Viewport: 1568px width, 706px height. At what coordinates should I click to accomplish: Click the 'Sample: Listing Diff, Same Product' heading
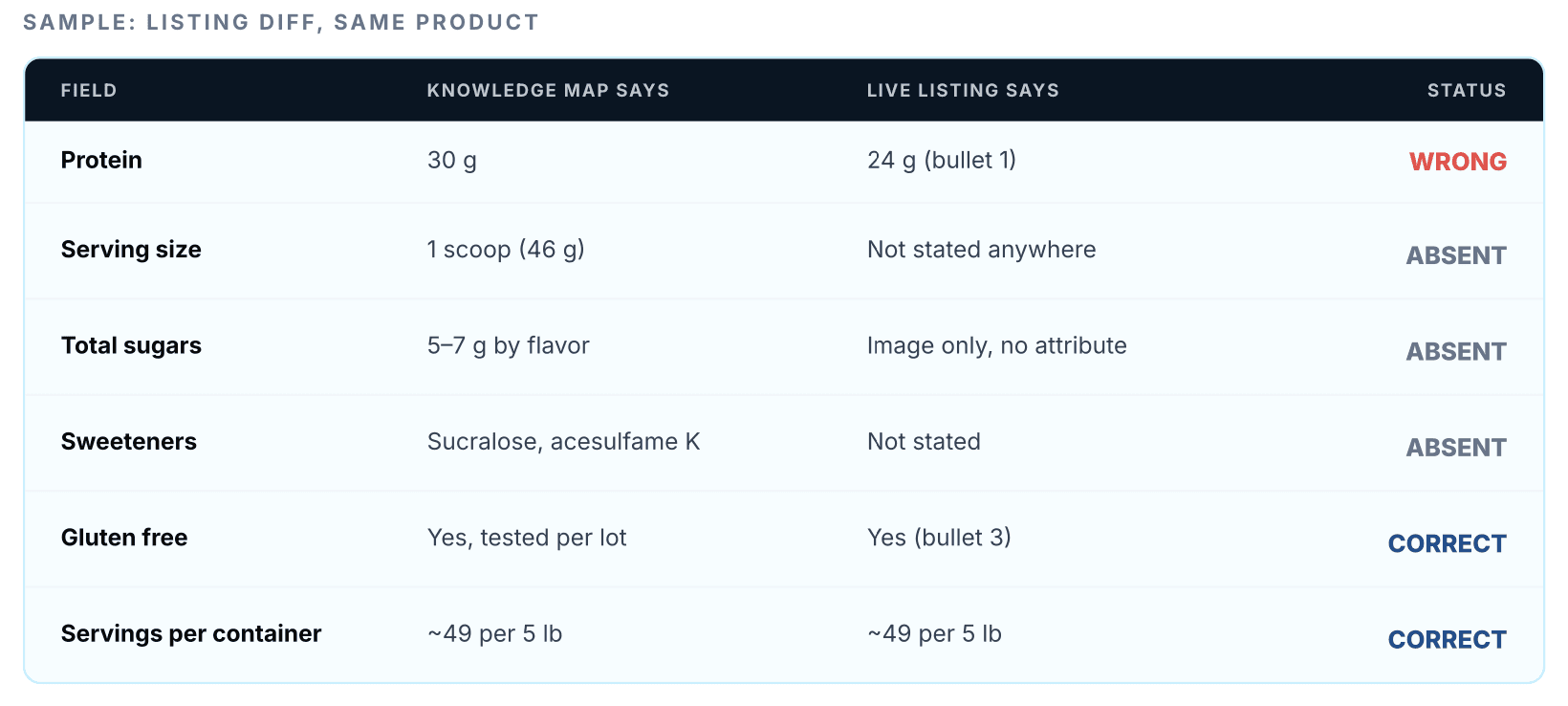click(281, 22)
